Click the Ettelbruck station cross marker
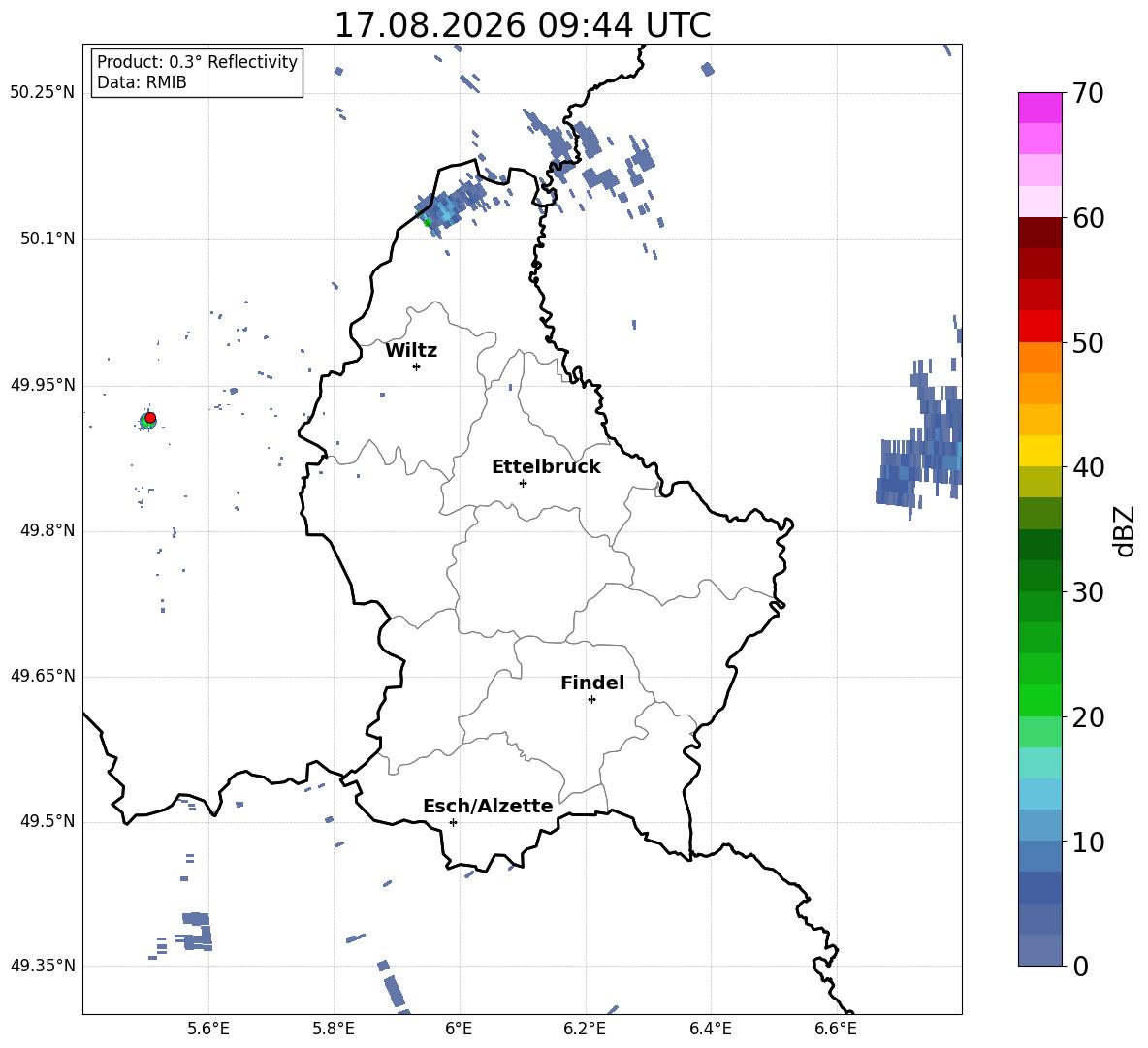The width and height of the screenshot is (1148, 1048). [x=523, y=483]
